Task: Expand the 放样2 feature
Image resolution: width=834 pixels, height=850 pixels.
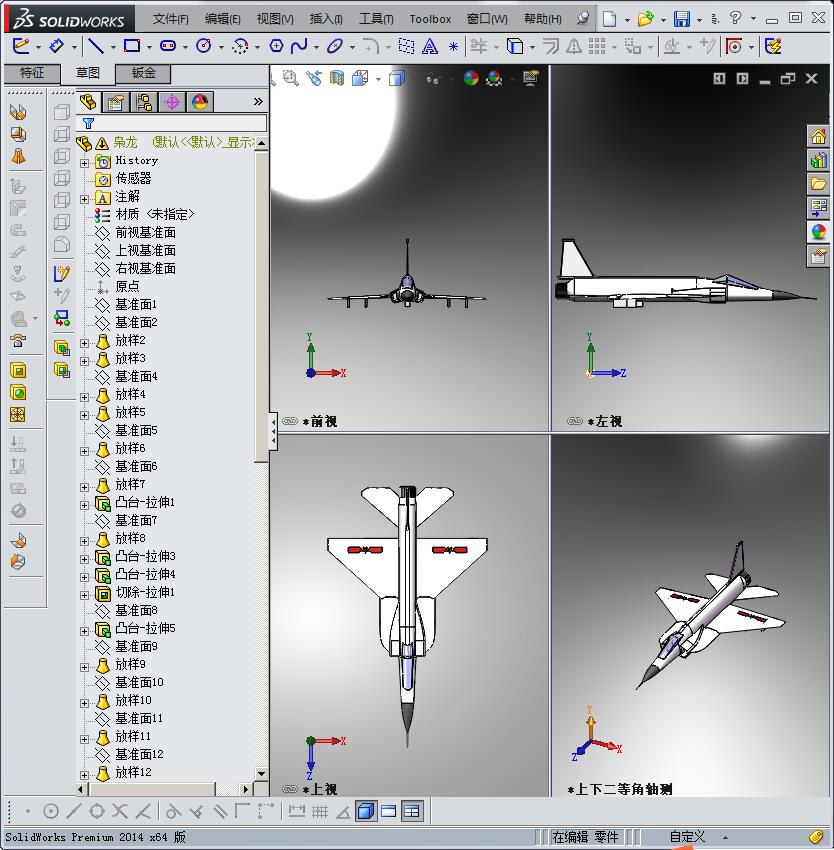Action: pos(85,343)
